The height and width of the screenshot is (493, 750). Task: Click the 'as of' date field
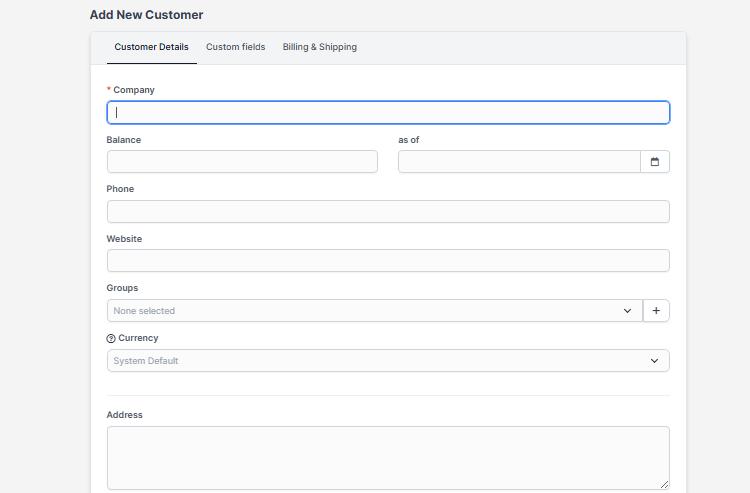518,162
